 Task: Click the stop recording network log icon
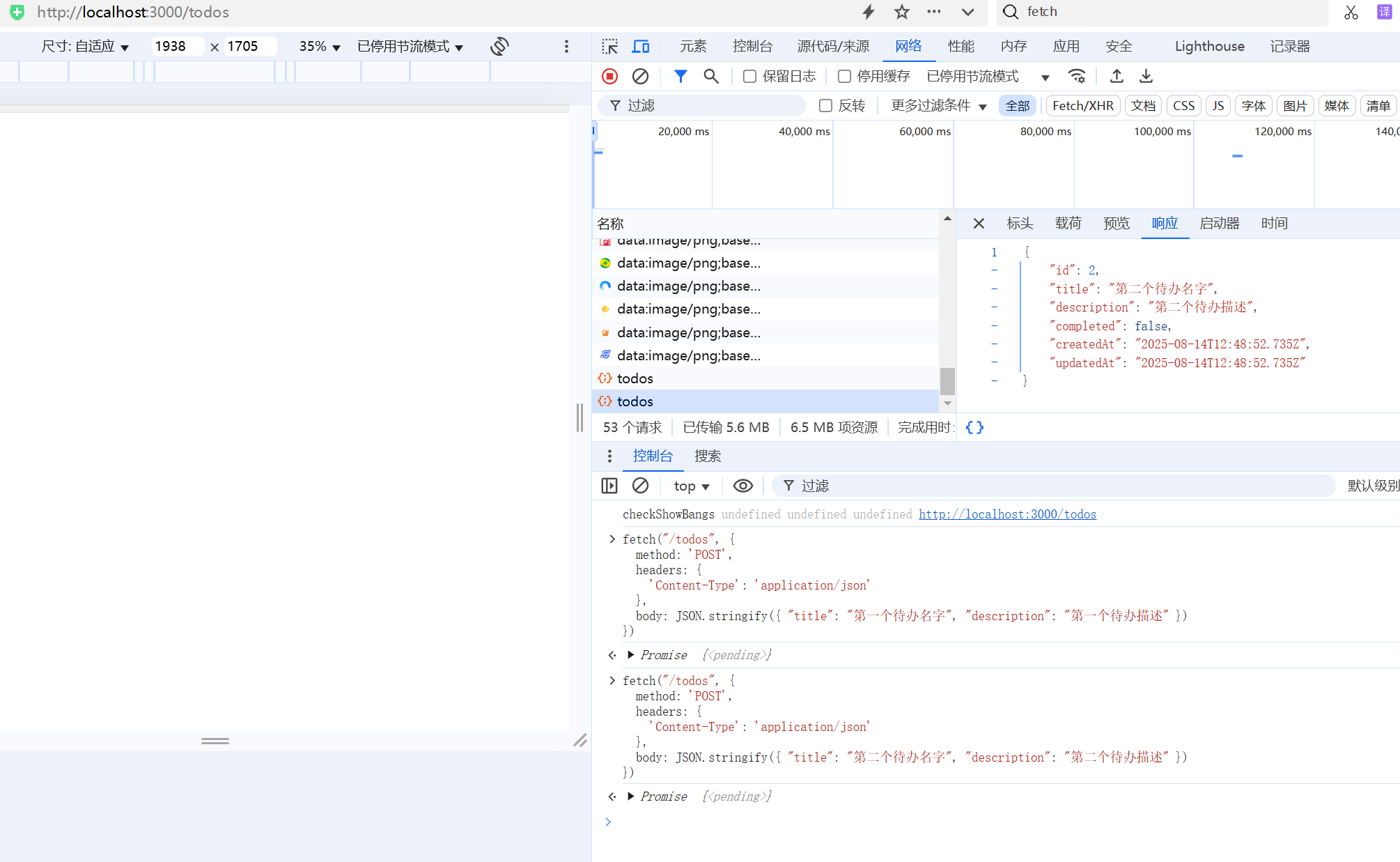pos(609,77)
